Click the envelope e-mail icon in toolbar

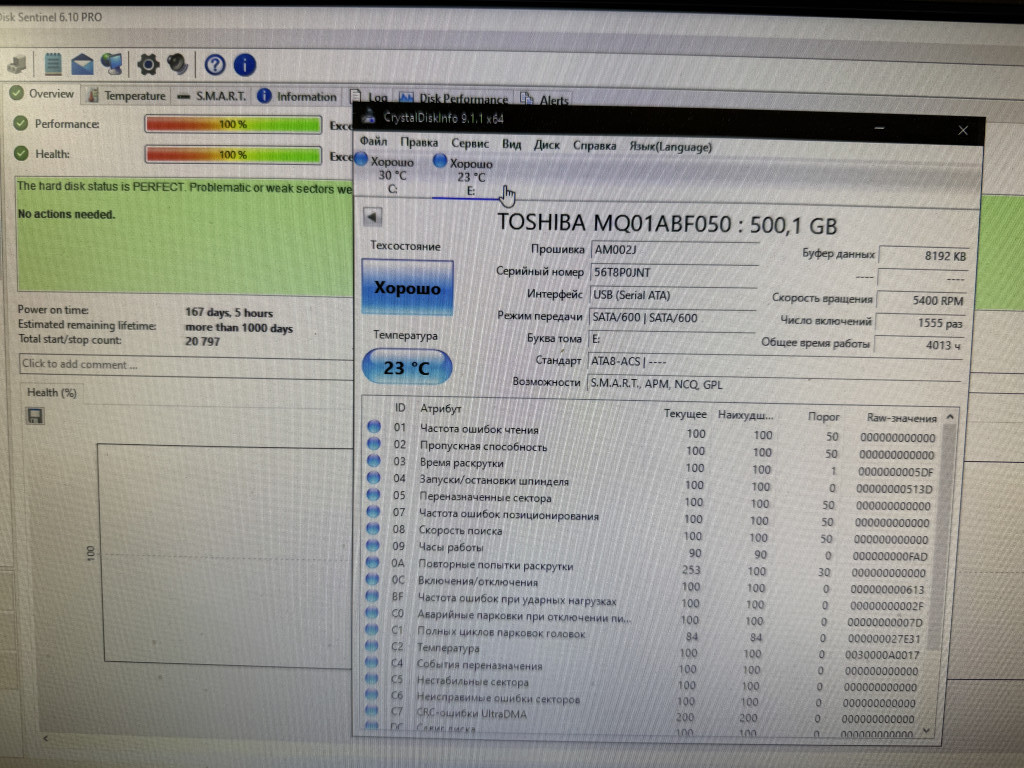pos(82,65)
